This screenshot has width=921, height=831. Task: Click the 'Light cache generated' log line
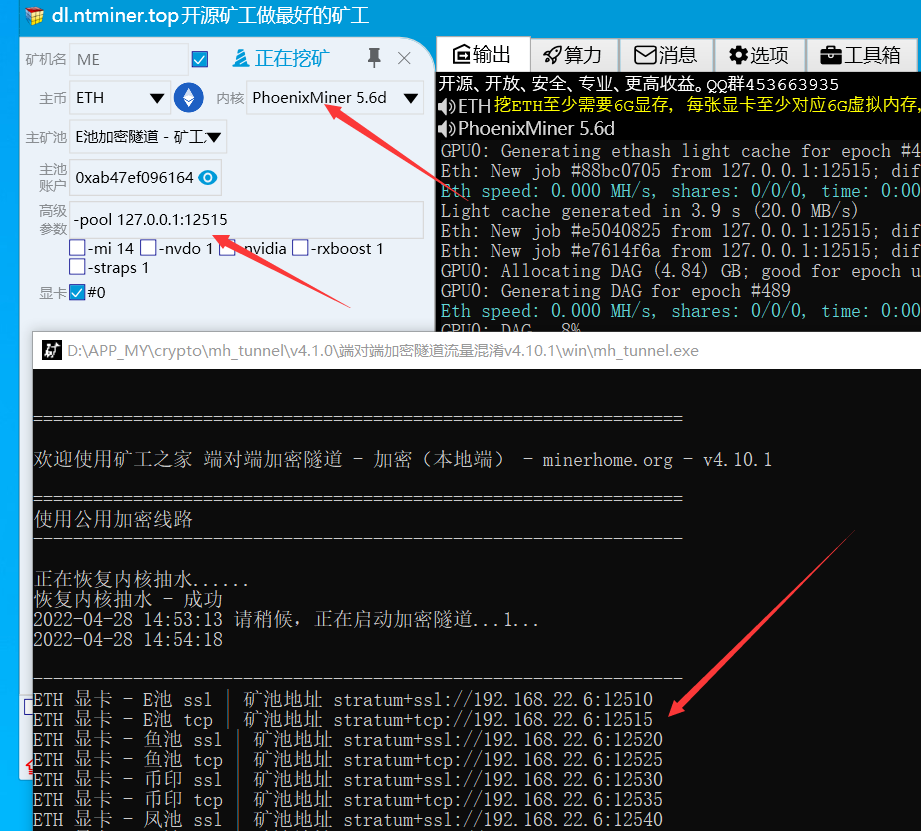point(649,211)
